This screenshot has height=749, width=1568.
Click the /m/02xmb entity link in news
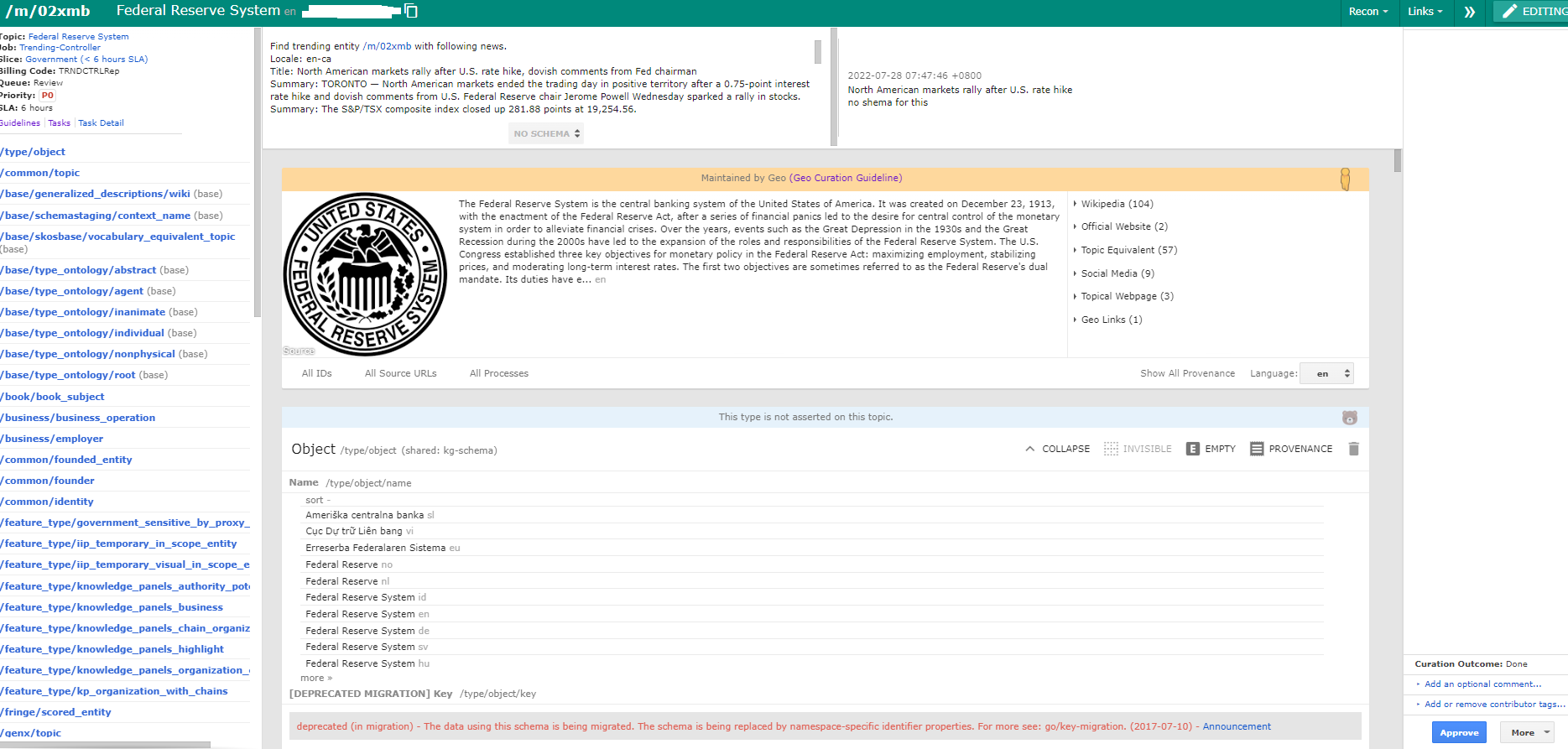387,46
